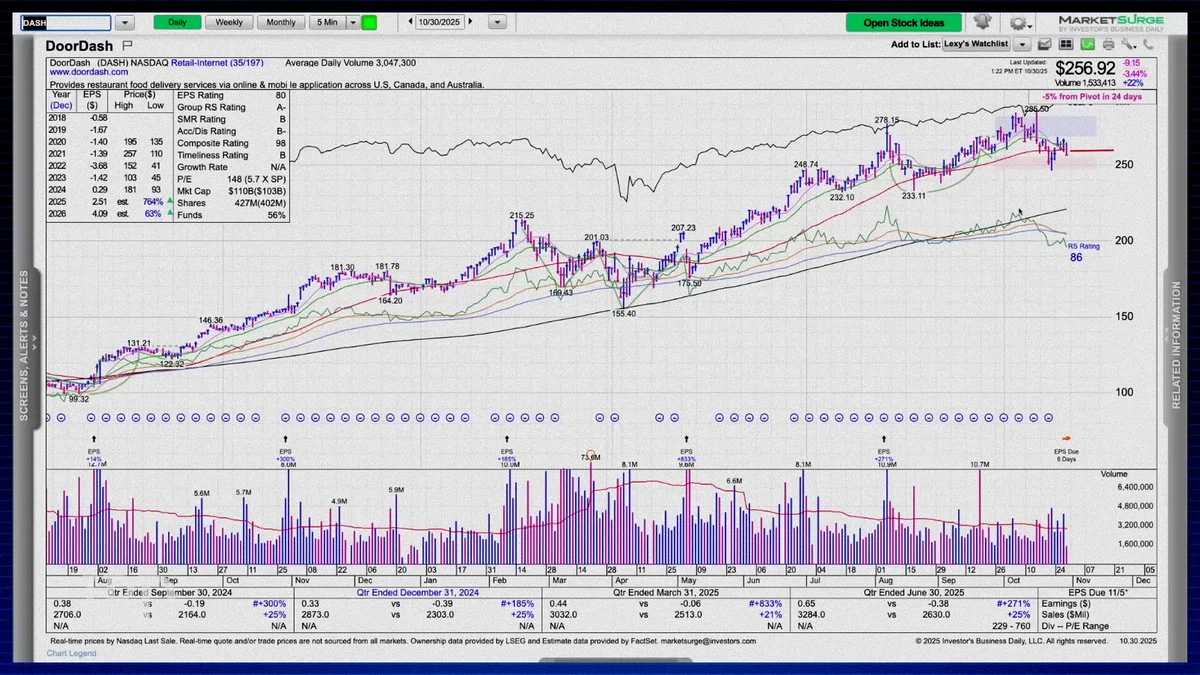Image resolution: width=1200 pixels, height=675 pixels.
Task: Open the wrench tools icon
Action: [1128, 44]
